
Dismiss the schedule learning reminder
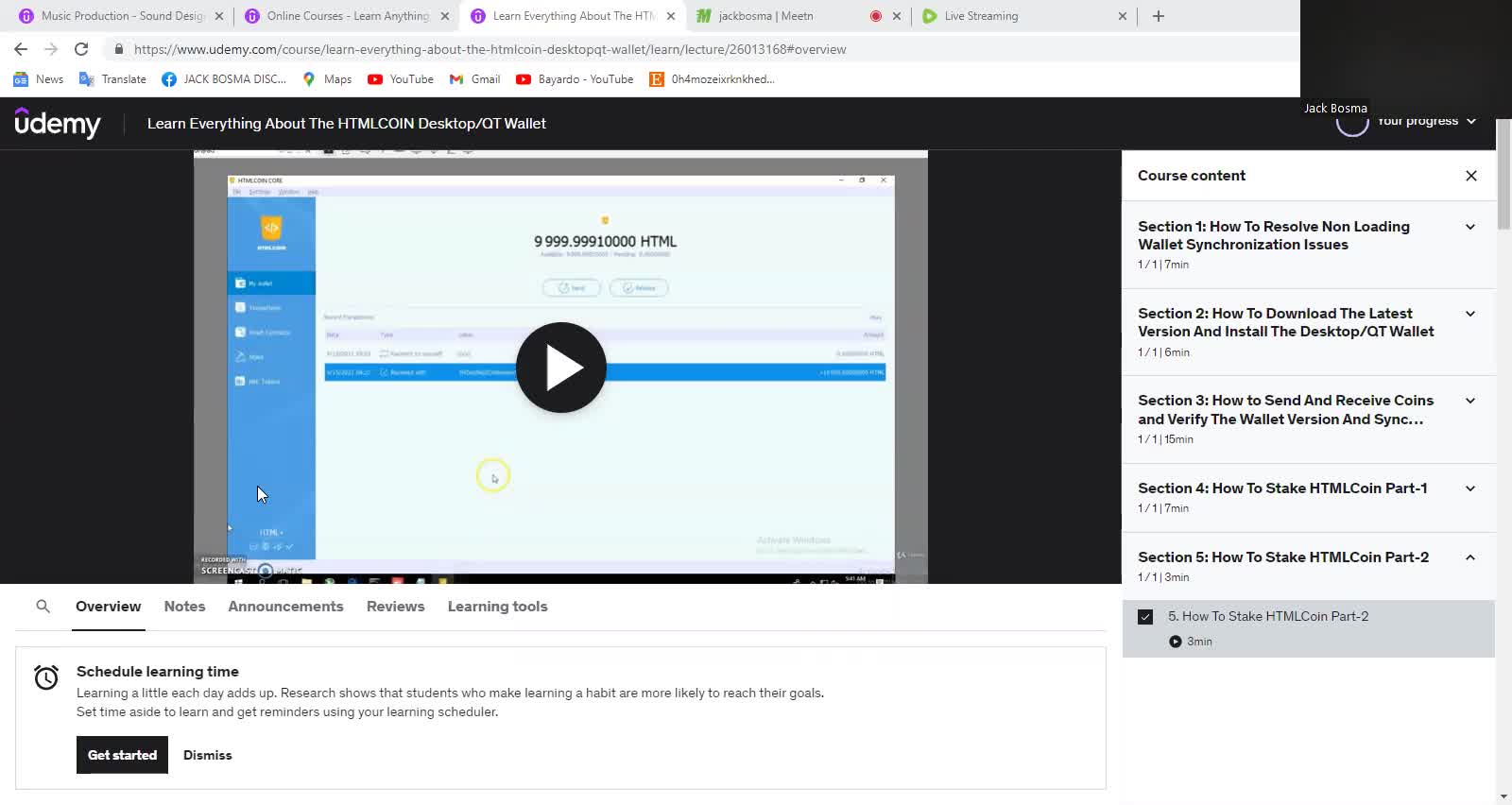pyautogui.click(x=207, y=755)
